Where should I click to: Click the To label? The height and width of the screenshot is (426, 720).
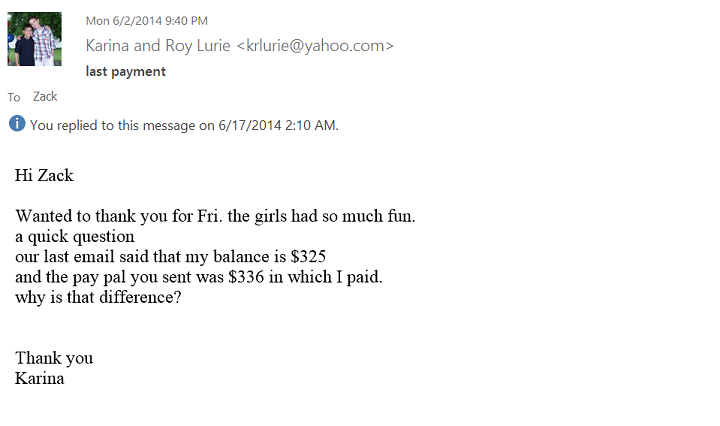click(14, 98)
